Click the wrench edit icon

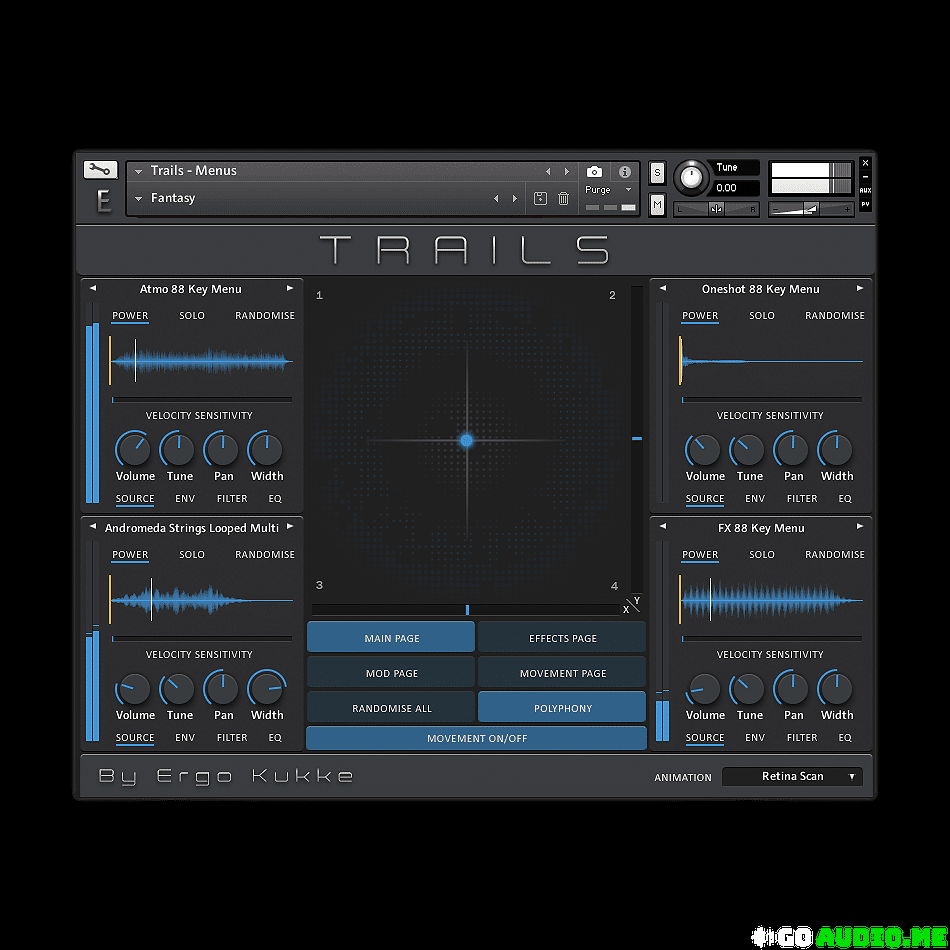[101, 170]
